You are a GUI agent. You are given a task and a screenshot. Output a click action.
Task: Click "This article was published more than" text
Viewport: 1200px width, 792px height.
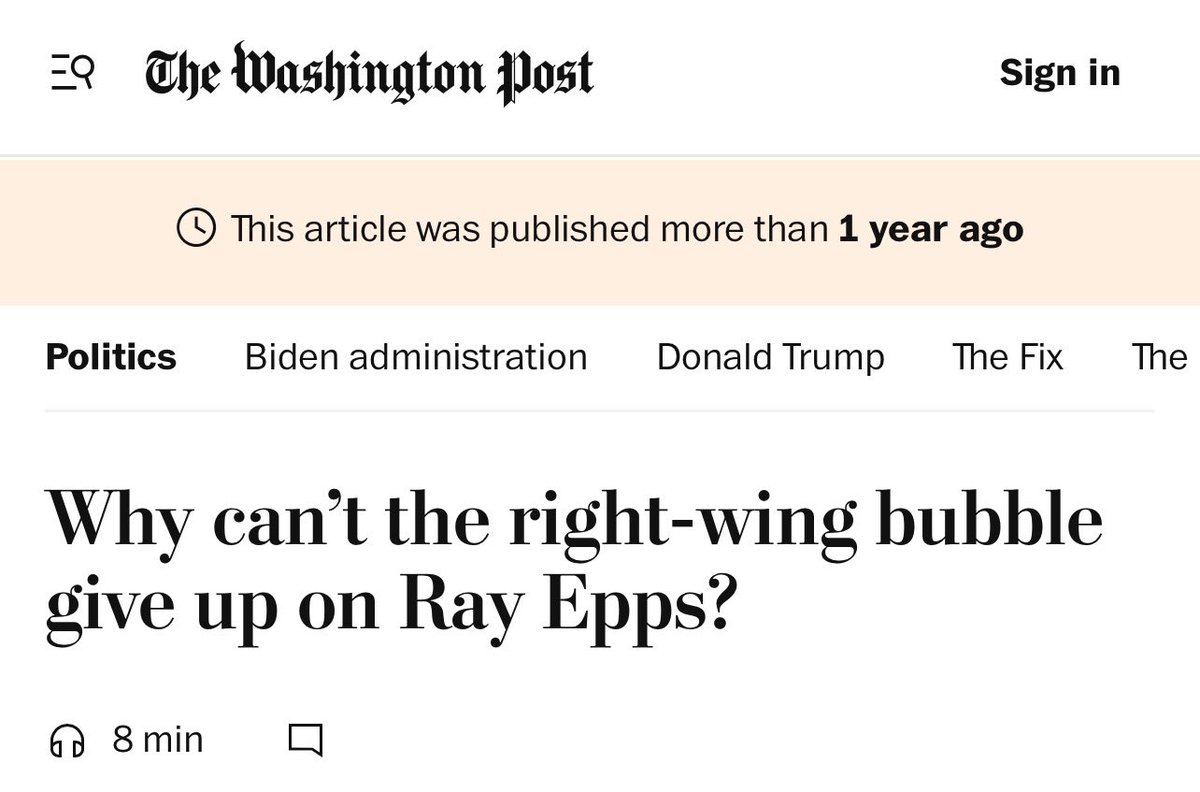[530, 230]
